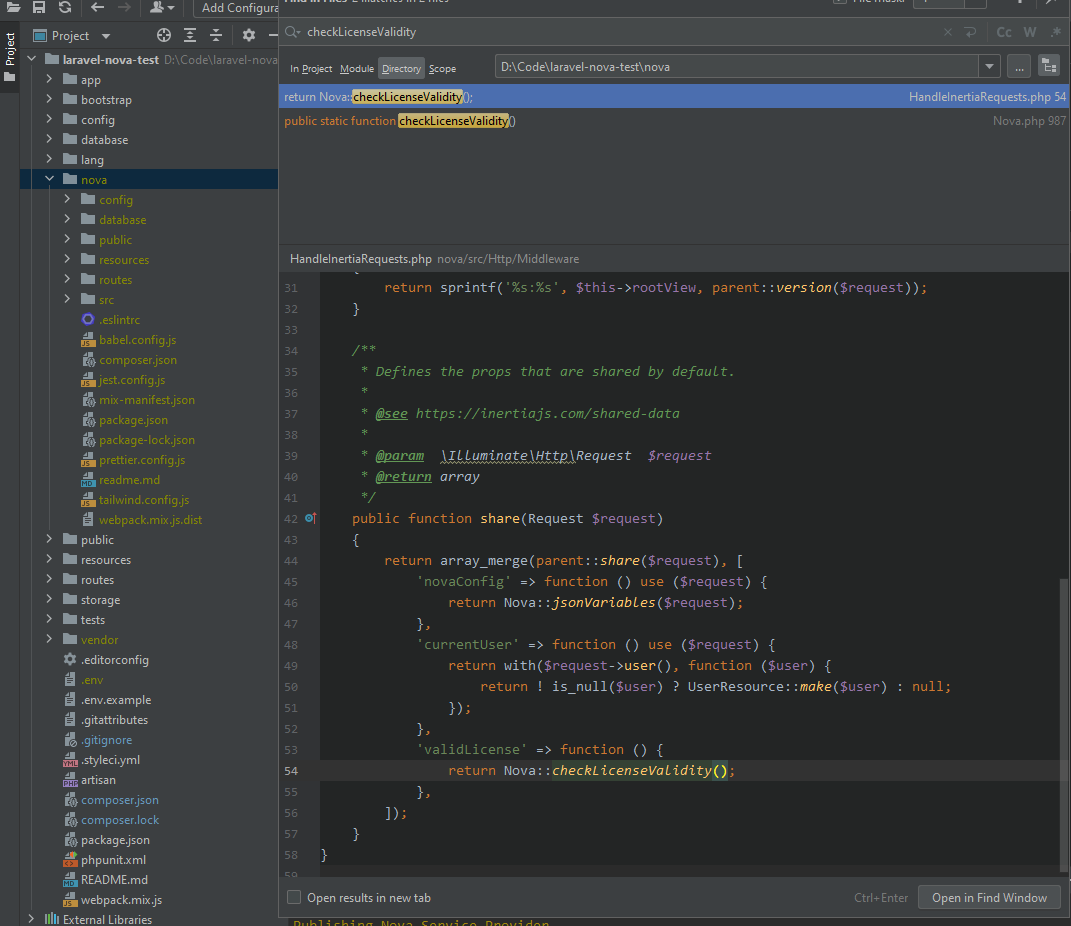Click the new filter regex icon in search bar
The height and width of the screenshot is (926, 1071).
1056,32
